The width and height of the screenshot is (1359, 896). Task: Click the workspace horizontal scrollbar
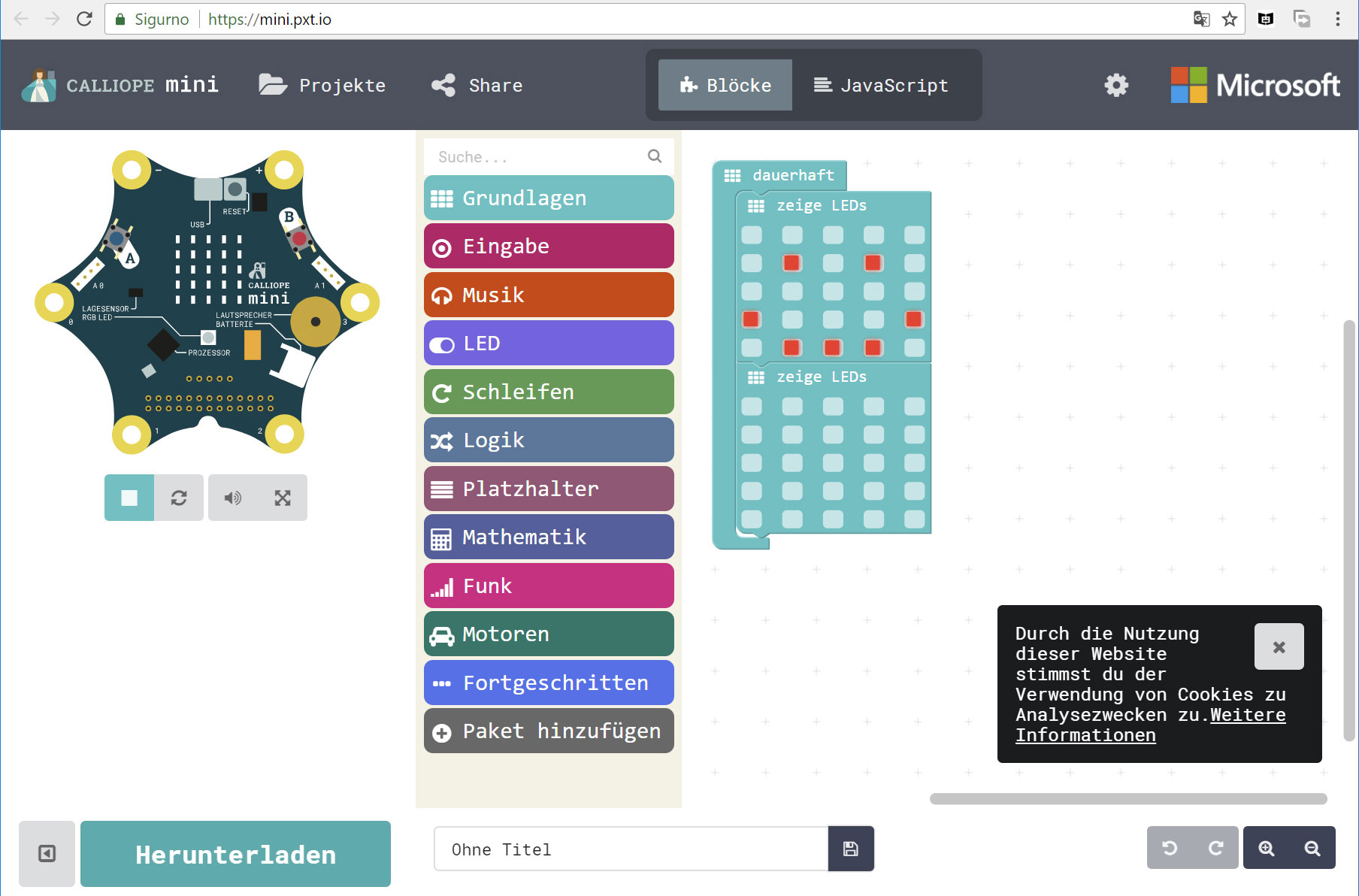(1128, 798)
